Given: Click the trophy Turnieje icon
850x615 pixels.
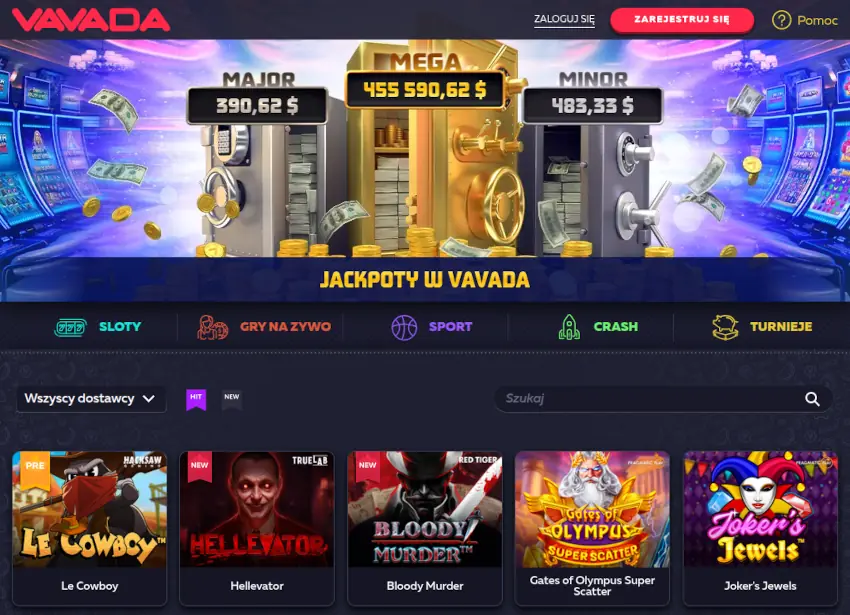Looking at the screenshot, I should (725, 327).
